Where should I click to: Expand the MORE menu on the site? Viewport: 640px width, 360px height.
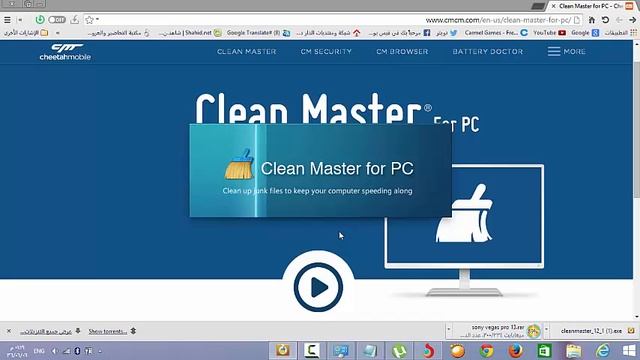tap(567, 51)
